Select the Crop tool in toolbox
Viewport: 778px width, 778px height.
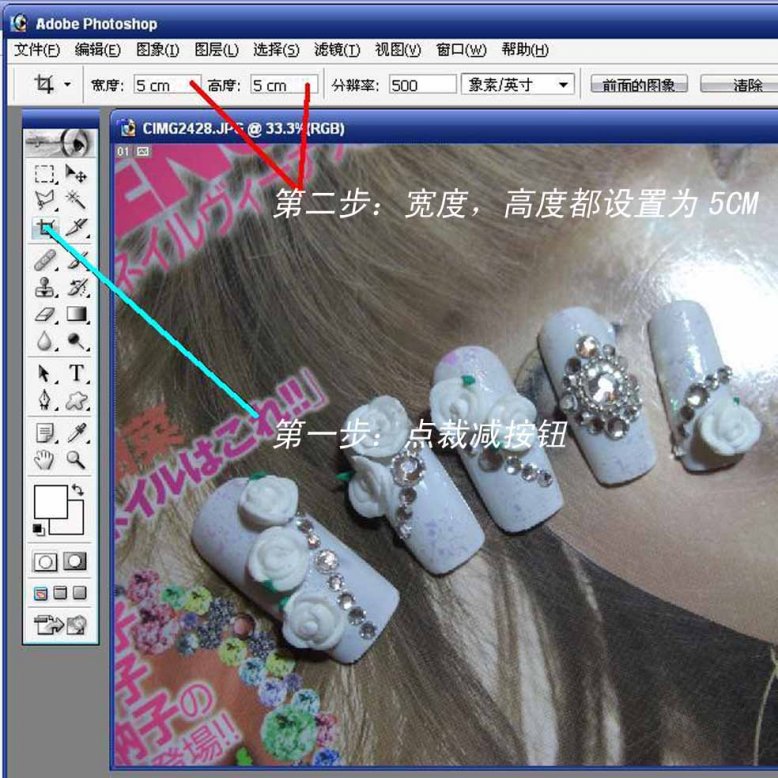45,229
